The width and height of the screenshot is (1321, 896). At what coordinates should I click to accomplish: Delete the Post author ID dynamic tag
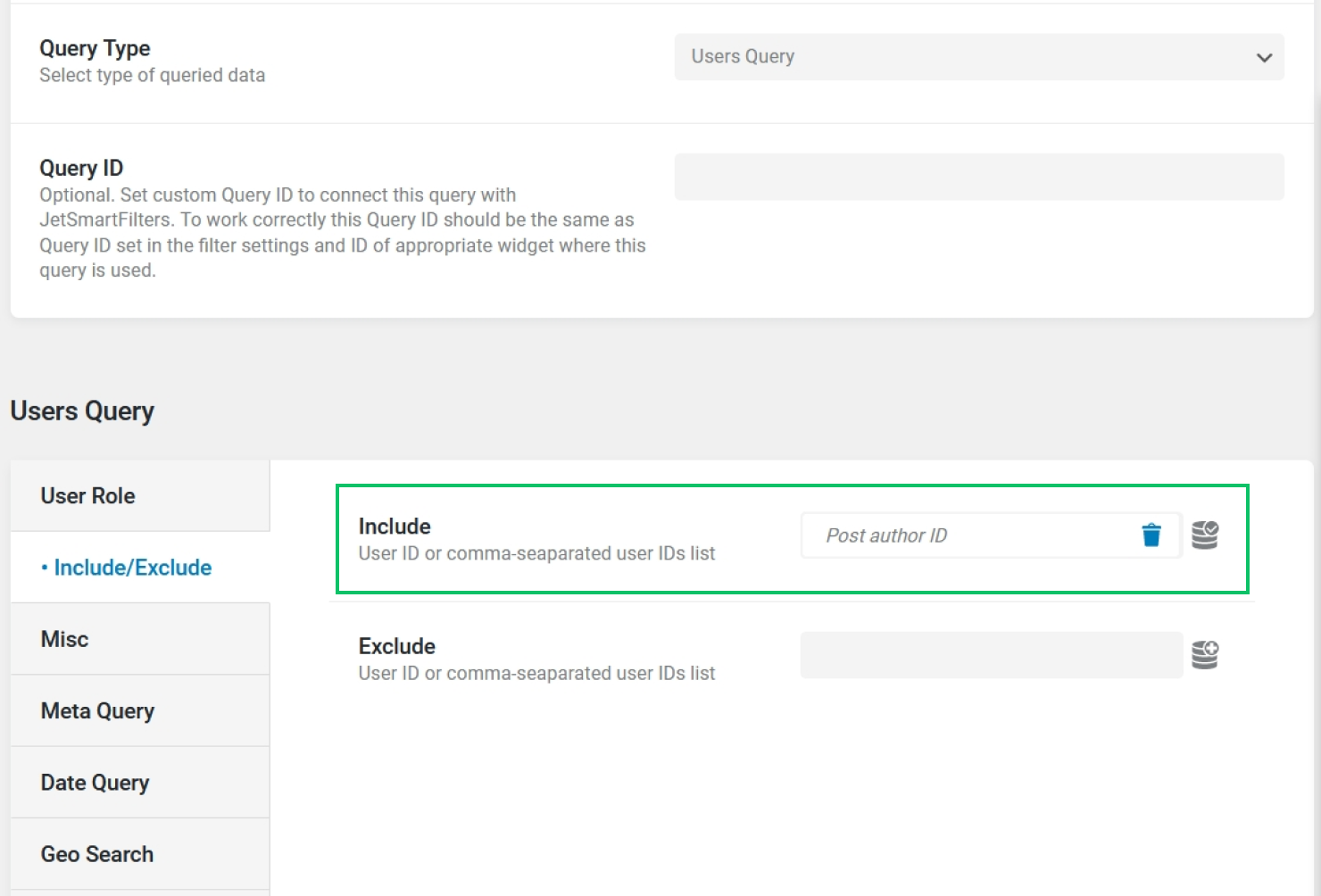(1151, 535)
